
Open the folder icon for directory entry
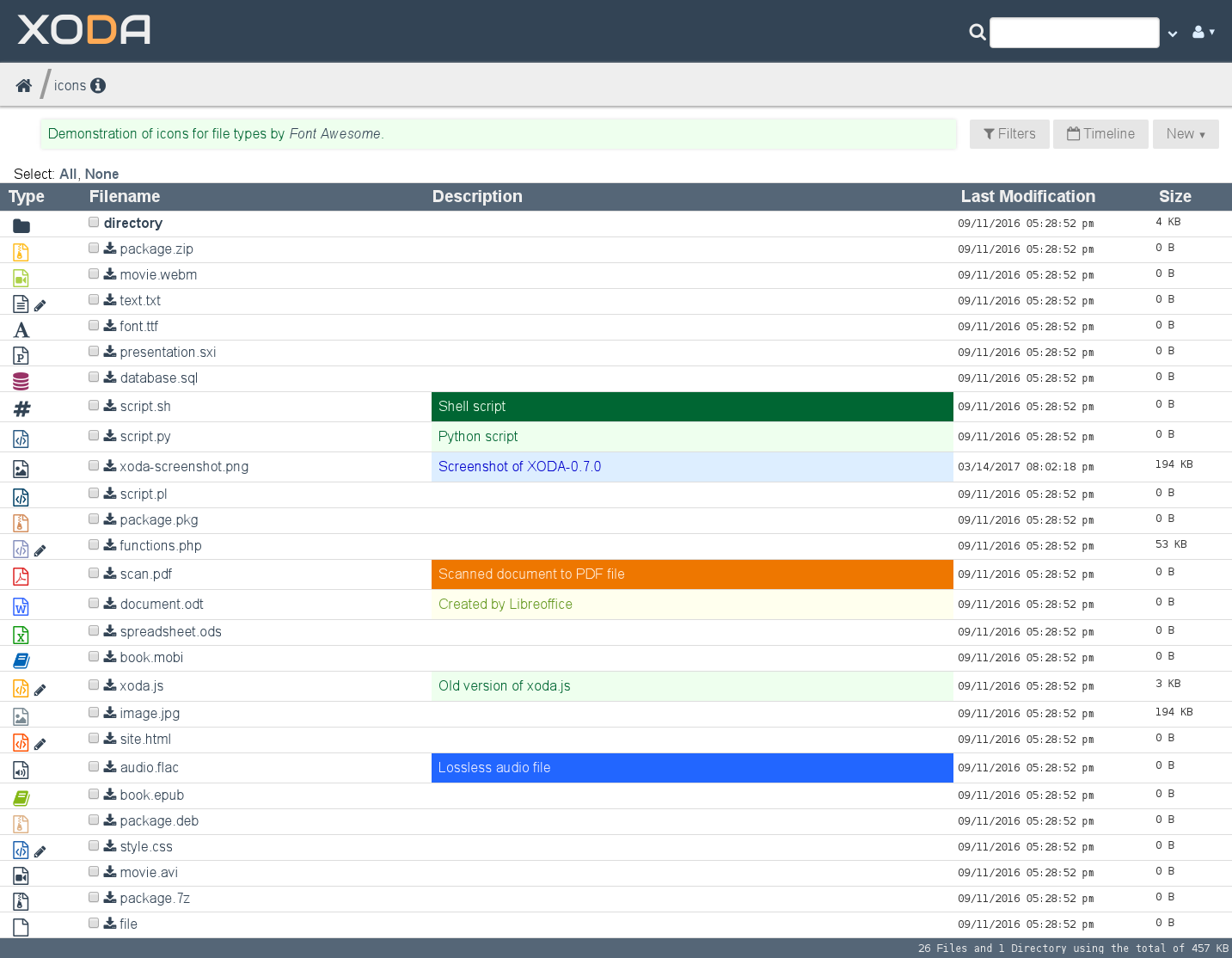[x=21, y=225]
